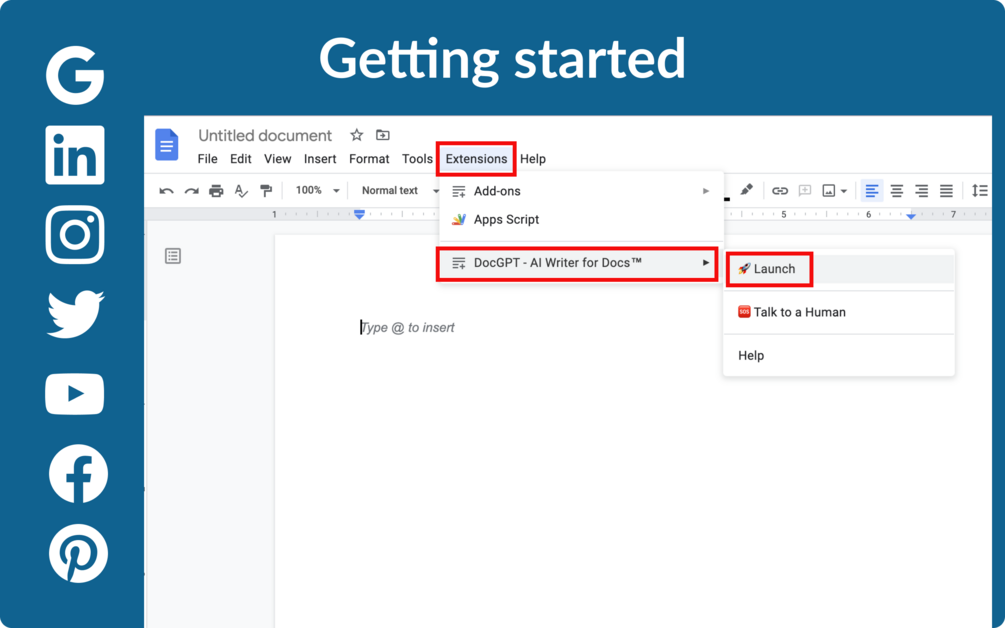1005x628 pixels.
Task: Open the Tools menu
Action: click(417, 159)
